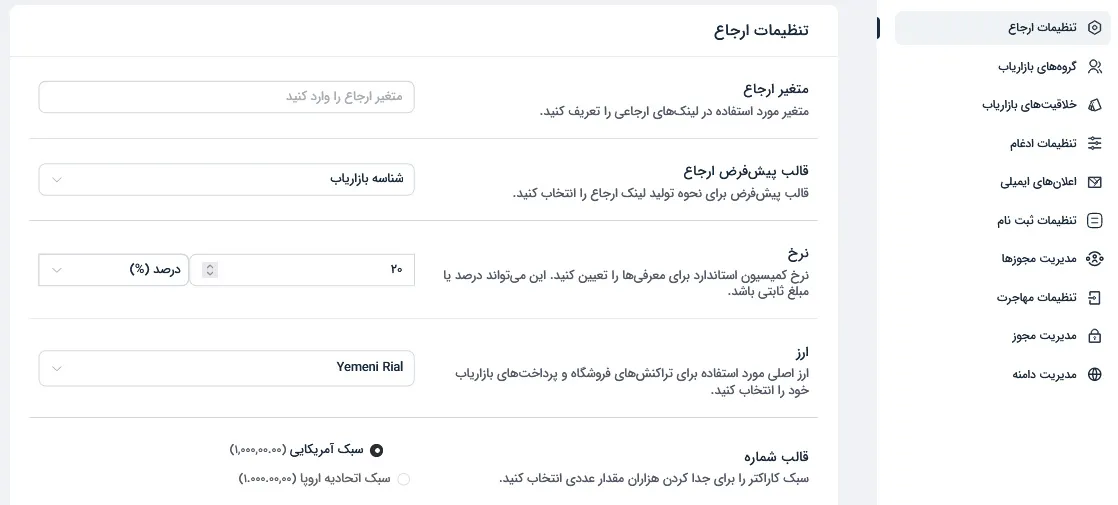Click the تنظیمات ارجاع hexagon icon in sidebar
This screenshot has height=505, width=1118.
[x=1094, y=28]
